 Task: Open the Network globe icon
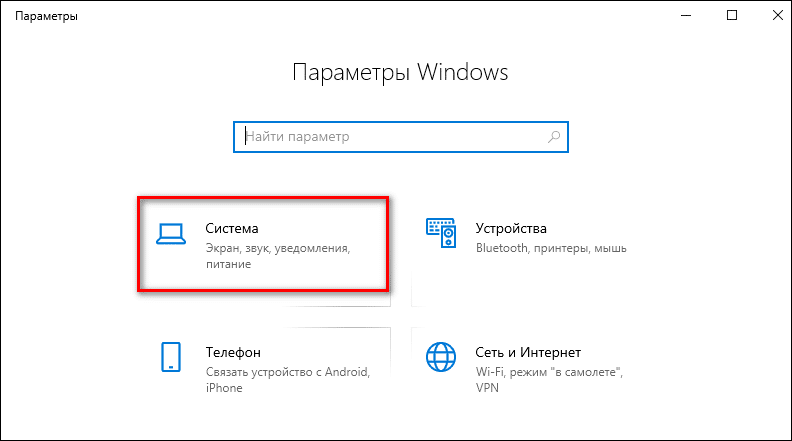pyautogui.click(x=441, y=357)
